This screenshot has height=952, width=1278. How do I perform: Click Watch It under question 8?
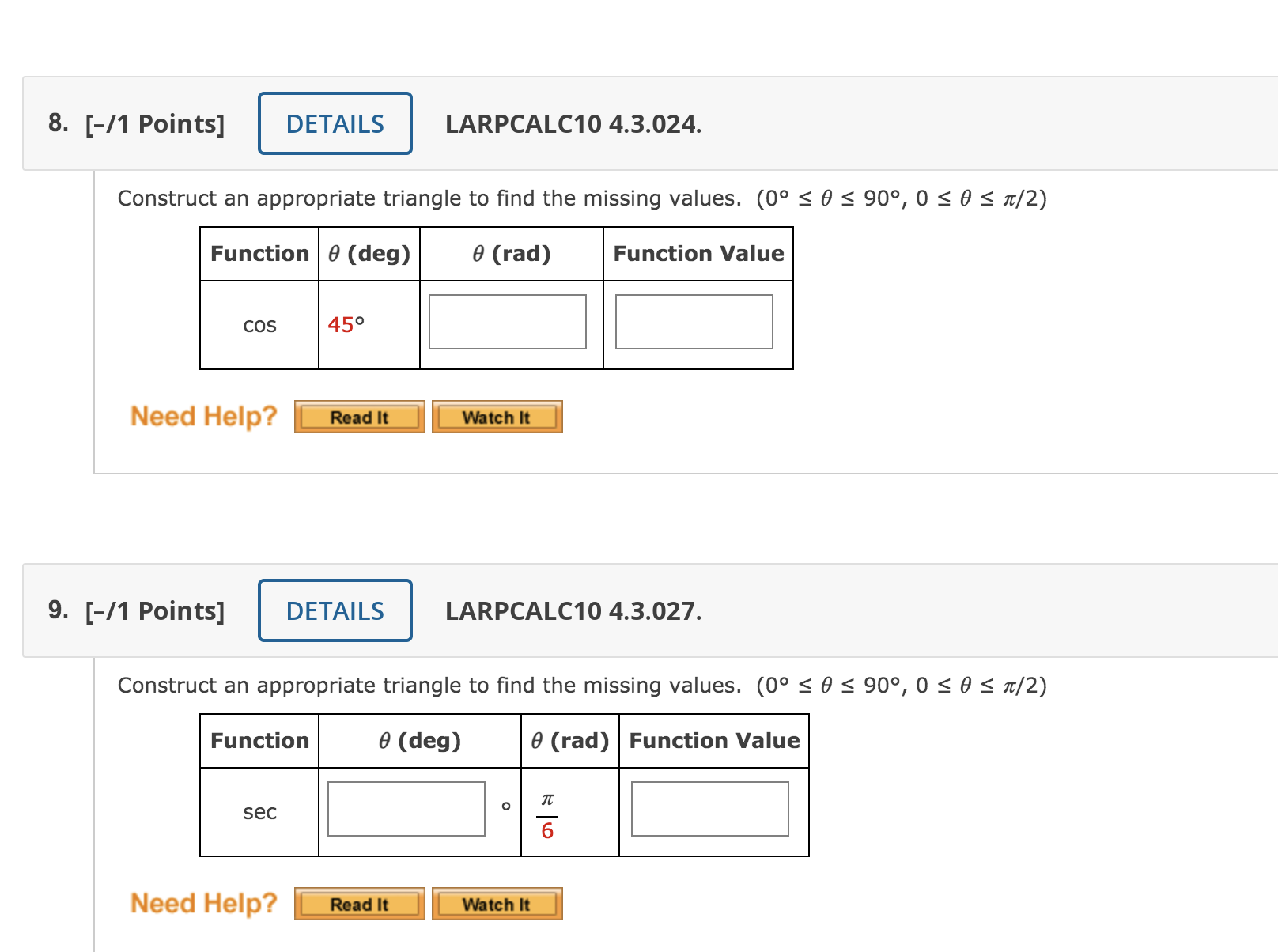pyautogui.click(x=497, y=417)
